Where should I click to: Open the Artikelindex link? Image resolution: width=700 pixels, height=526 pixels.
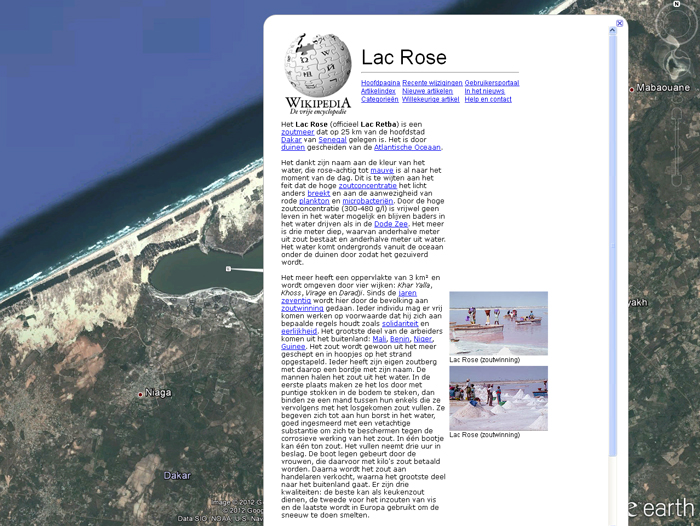coord(378,91)
